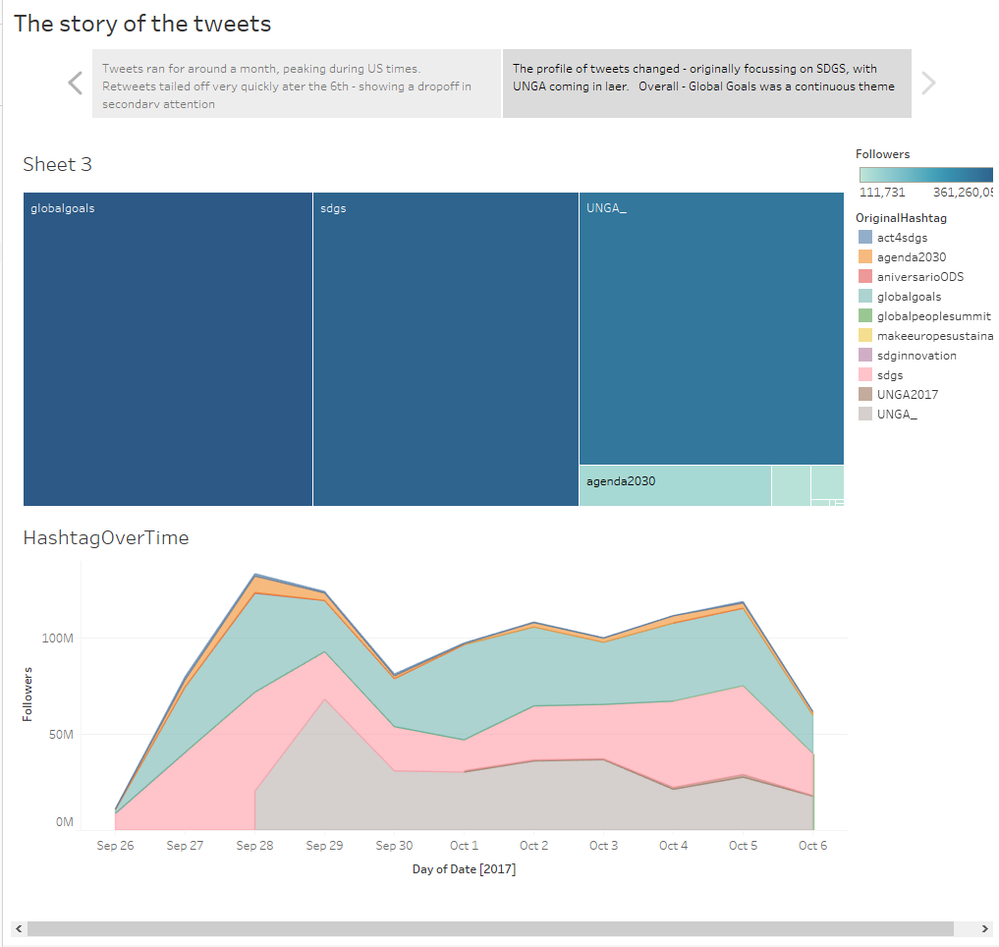Go to previous story point arrow
The height and width of the screenshot is (947, 999).
coord(75,83)
